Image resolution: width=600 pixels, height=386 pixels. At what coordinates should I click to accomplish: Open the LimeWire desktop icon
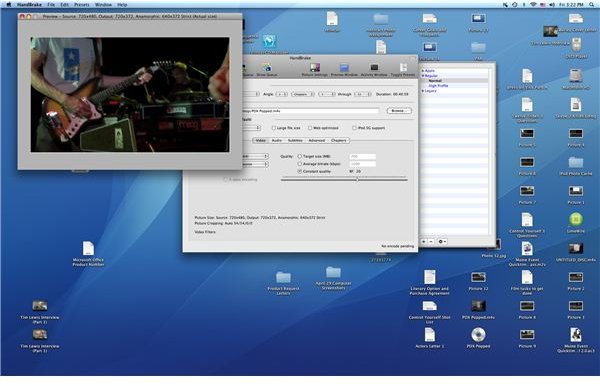coord(576,223)
